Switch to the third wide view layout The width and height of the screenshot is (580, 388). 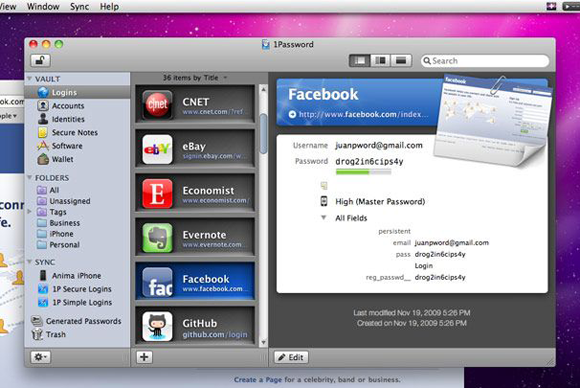tap(401, 60)
